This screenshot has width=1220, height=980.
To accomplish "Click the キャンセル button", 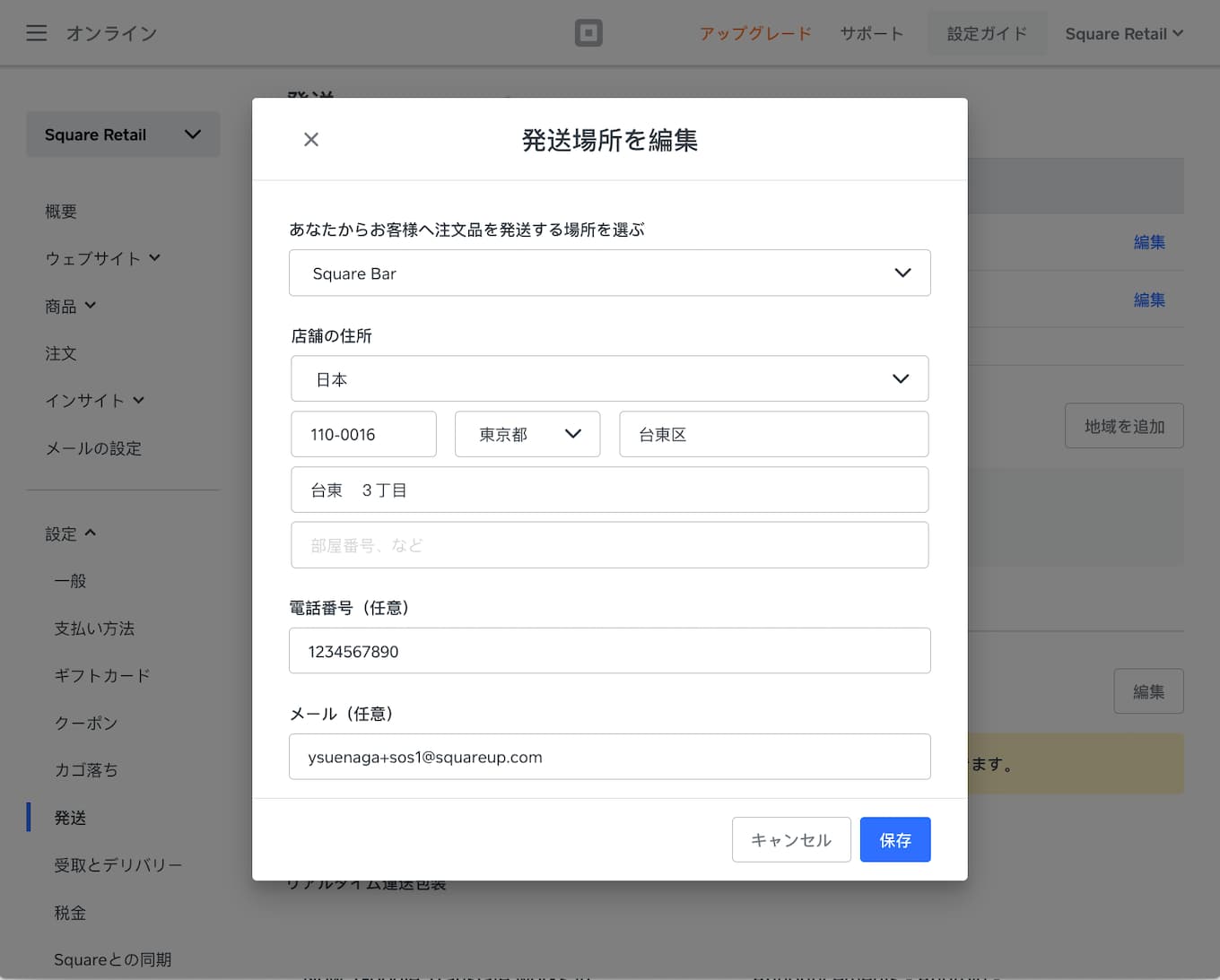I will point(791,839).
